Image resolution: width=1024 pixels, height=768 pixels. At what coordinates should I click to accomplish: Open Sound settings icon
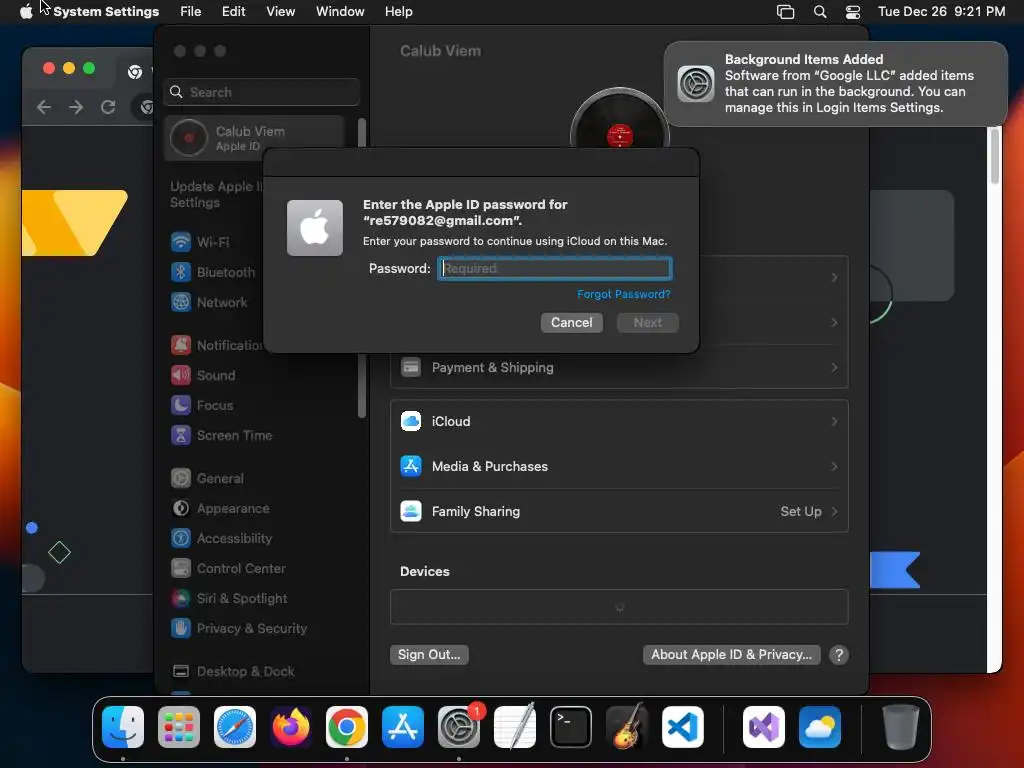click(x=181, y=375)
